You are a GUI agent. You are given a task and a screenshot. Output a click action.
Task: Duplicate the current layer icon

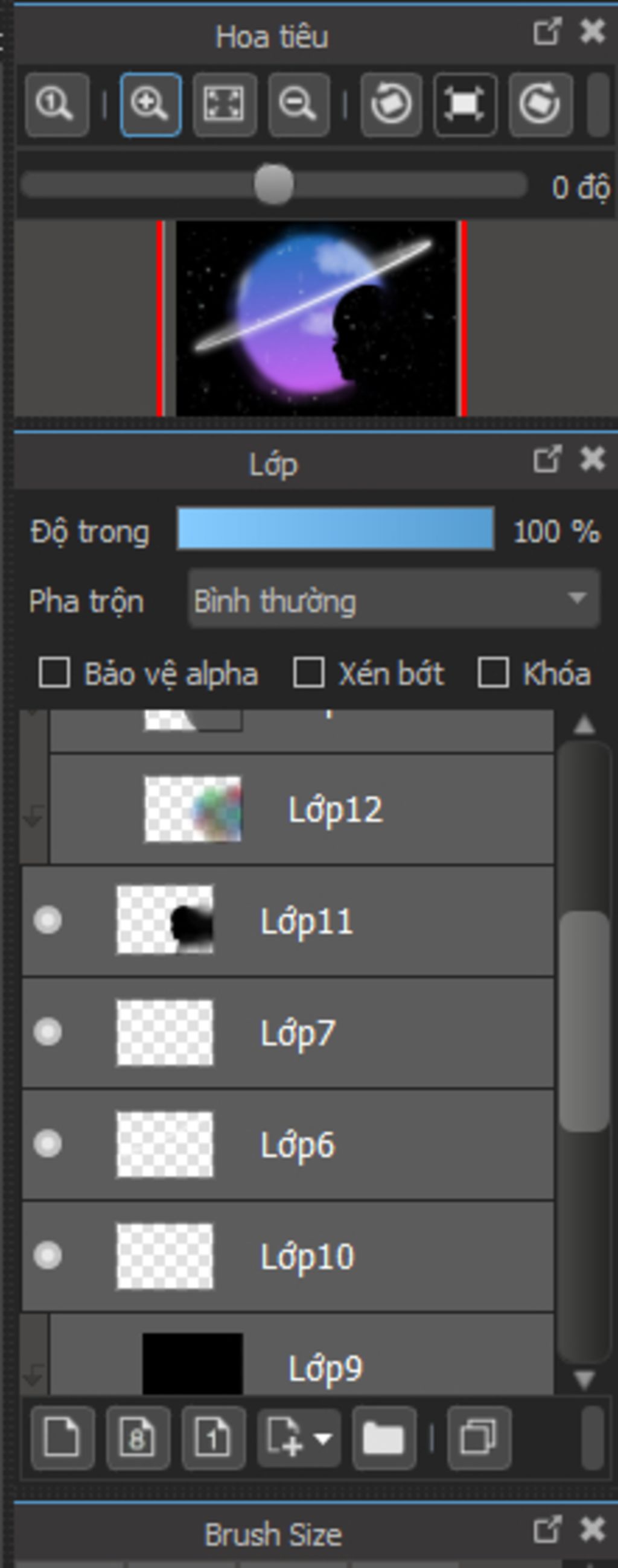(479, 1438)
